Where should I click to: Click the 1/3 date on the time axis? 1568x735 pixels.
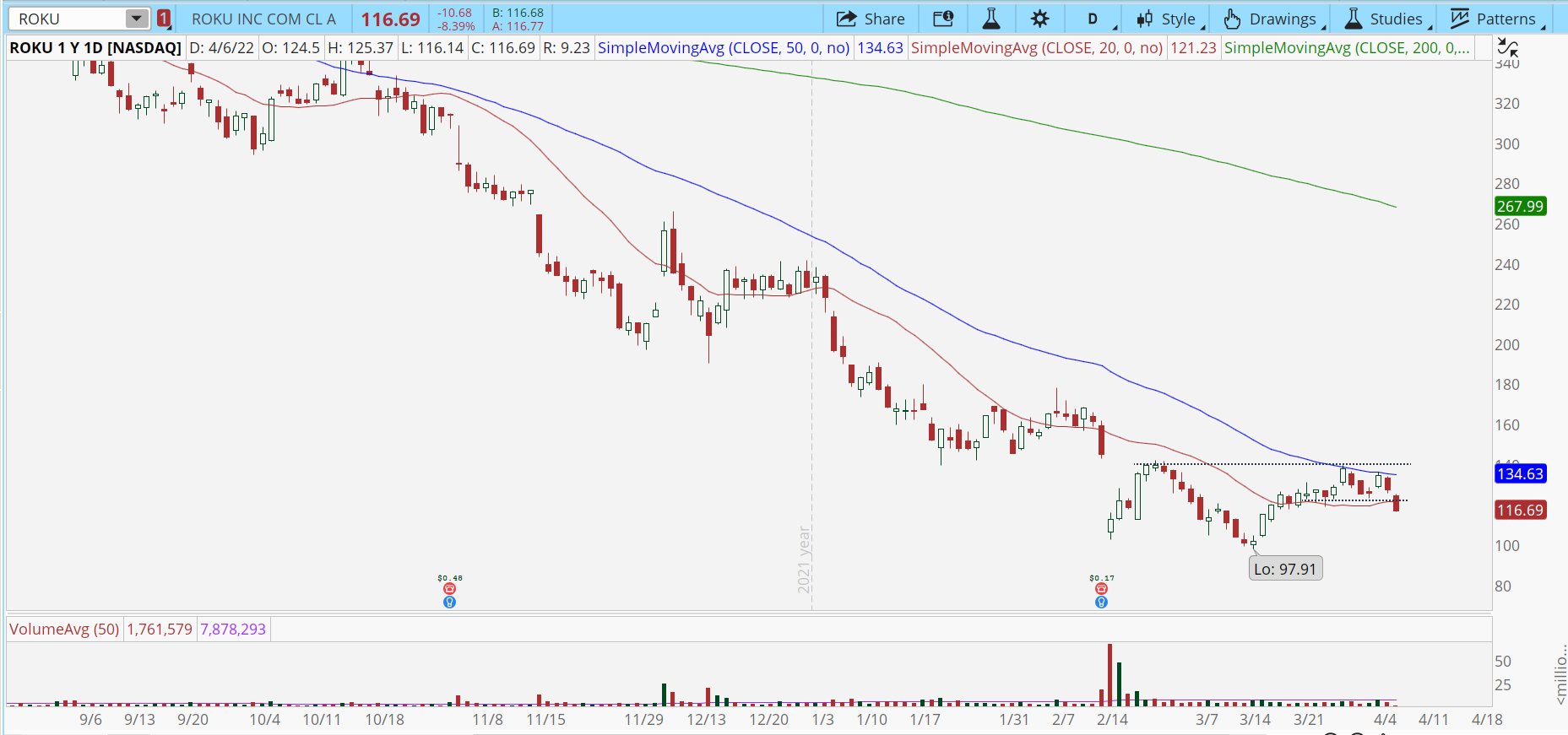pos(822,720)
